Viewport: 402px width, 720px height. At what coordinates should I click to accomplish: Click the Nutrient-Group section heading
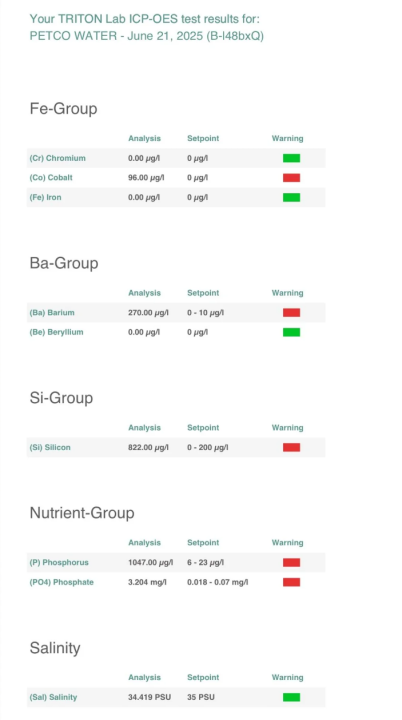click(x=82, y=513)
